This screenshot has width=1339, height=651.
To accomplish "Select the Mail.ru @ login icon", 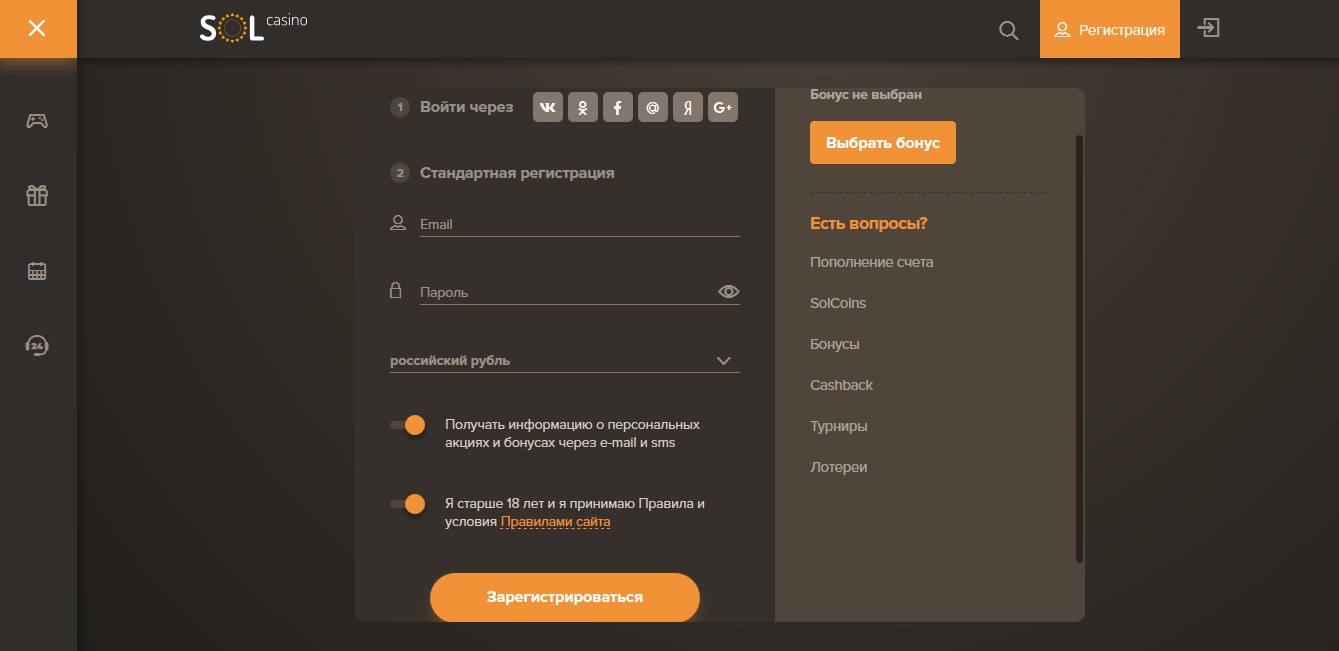I will [653, 107].
